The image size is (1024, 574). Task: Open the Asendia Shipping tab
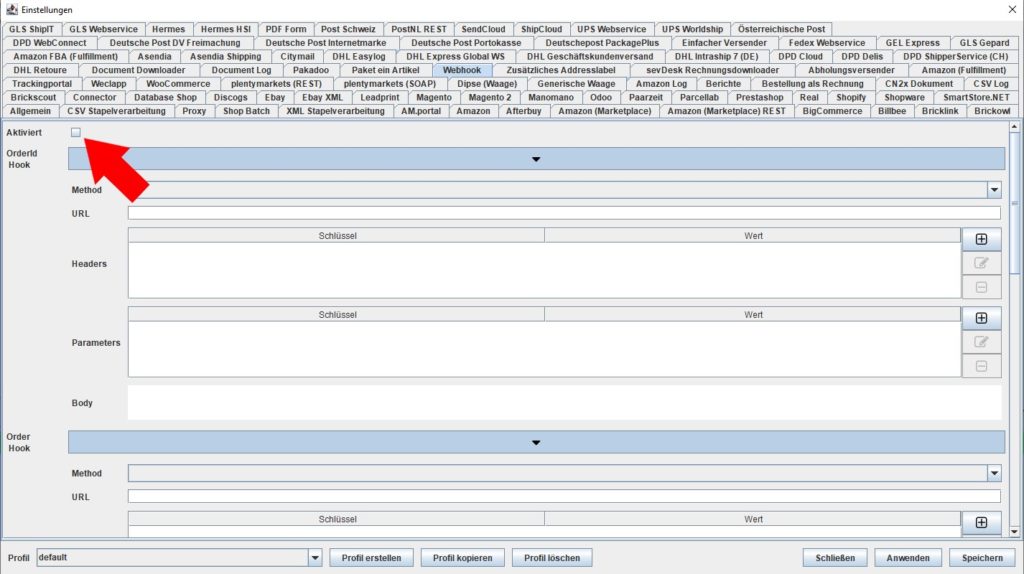pos(225,57)
